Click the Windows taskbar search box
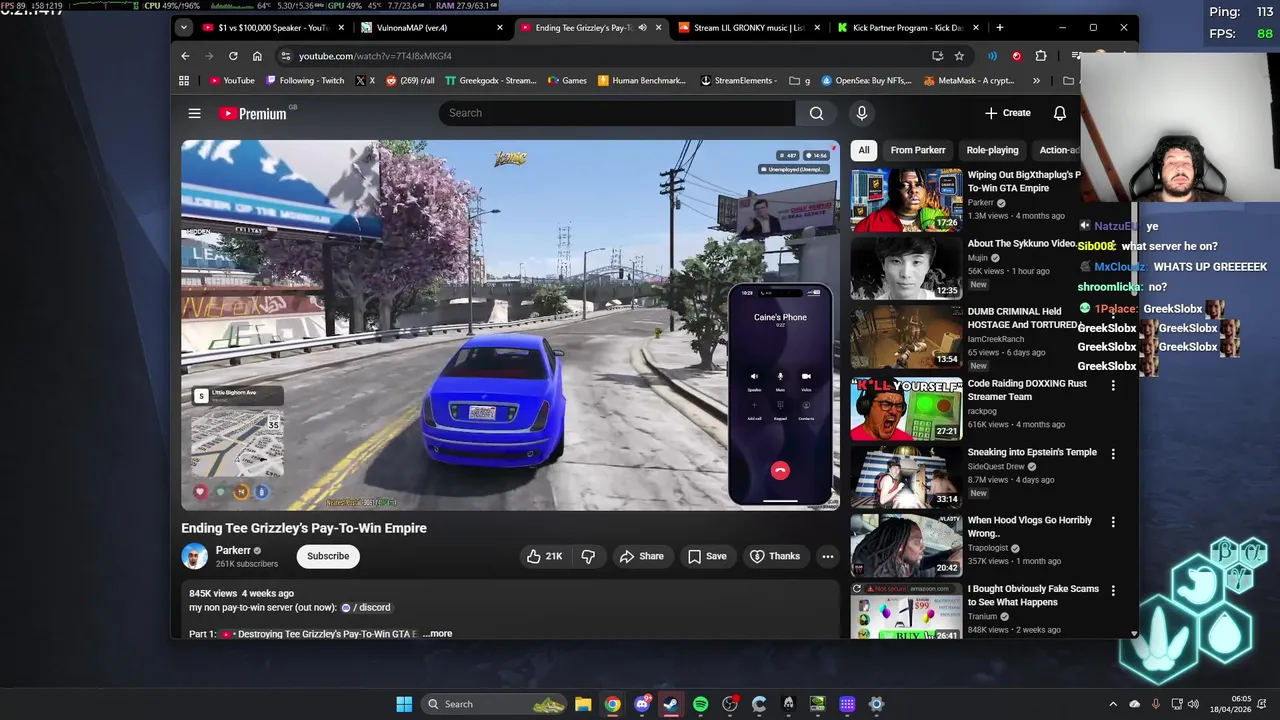 pos(495,704)
